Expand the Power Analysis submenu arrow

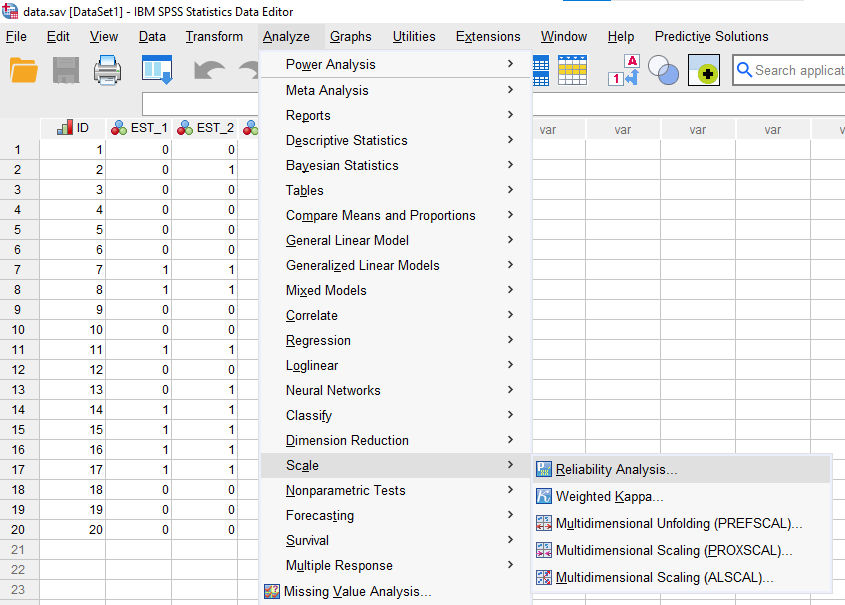pos(510,64)
